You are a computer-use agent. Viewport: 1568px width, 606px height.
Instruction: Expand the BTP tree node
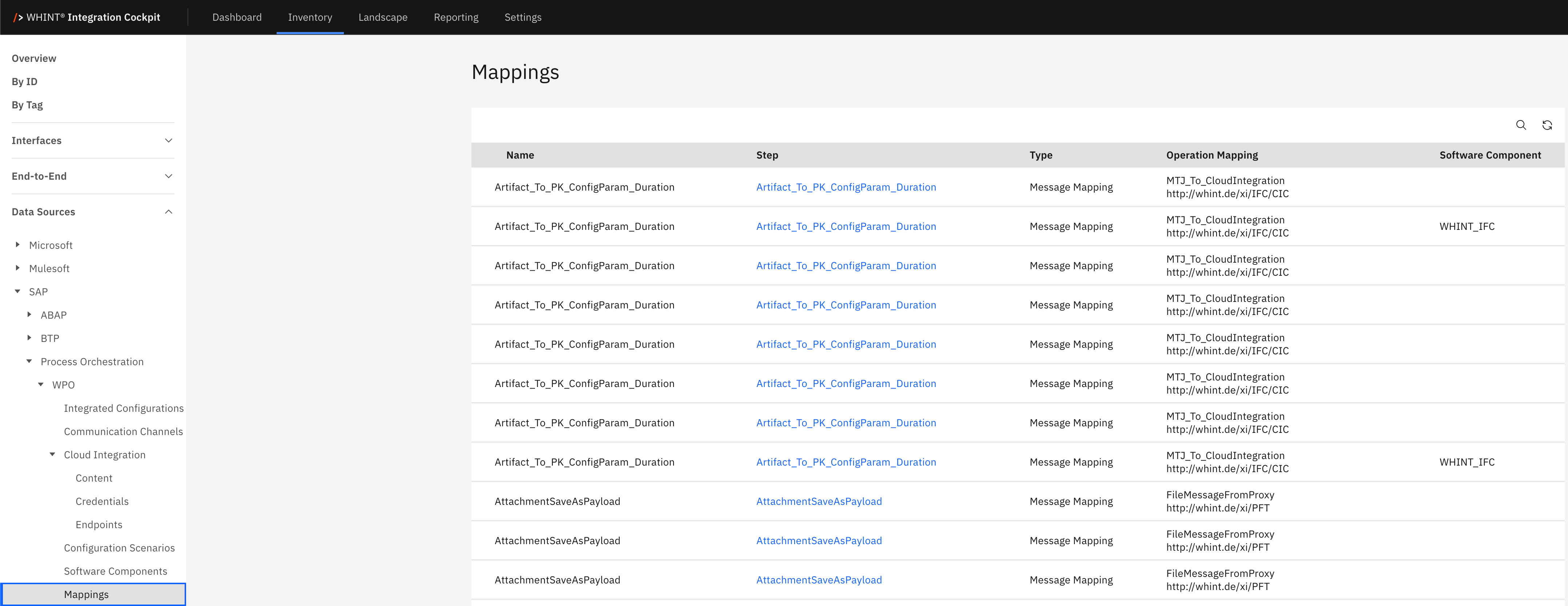pyautogui.click(x=29, y=338)
